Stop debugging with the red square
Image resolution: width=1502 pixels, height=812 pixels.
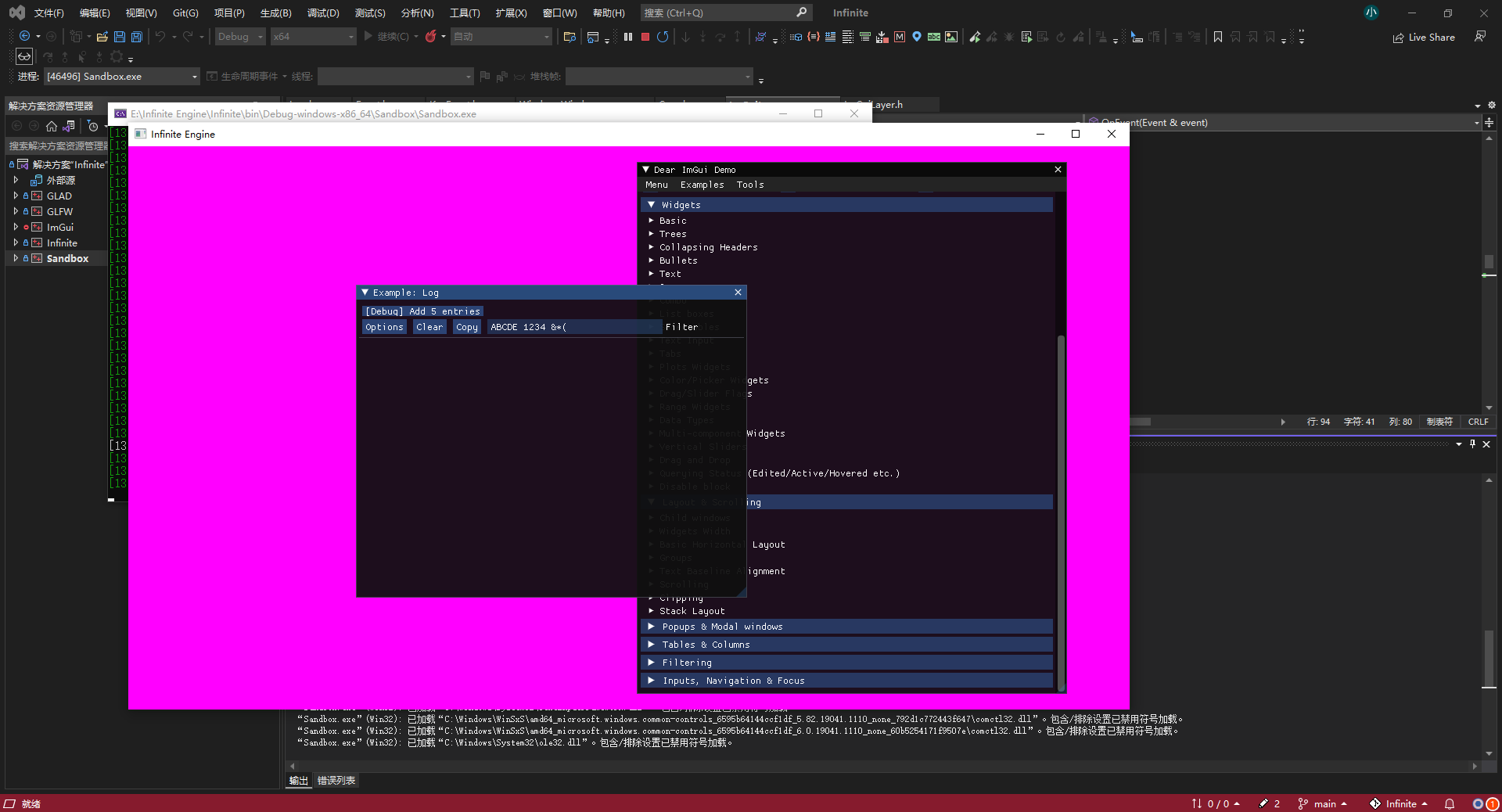[645, 37]
